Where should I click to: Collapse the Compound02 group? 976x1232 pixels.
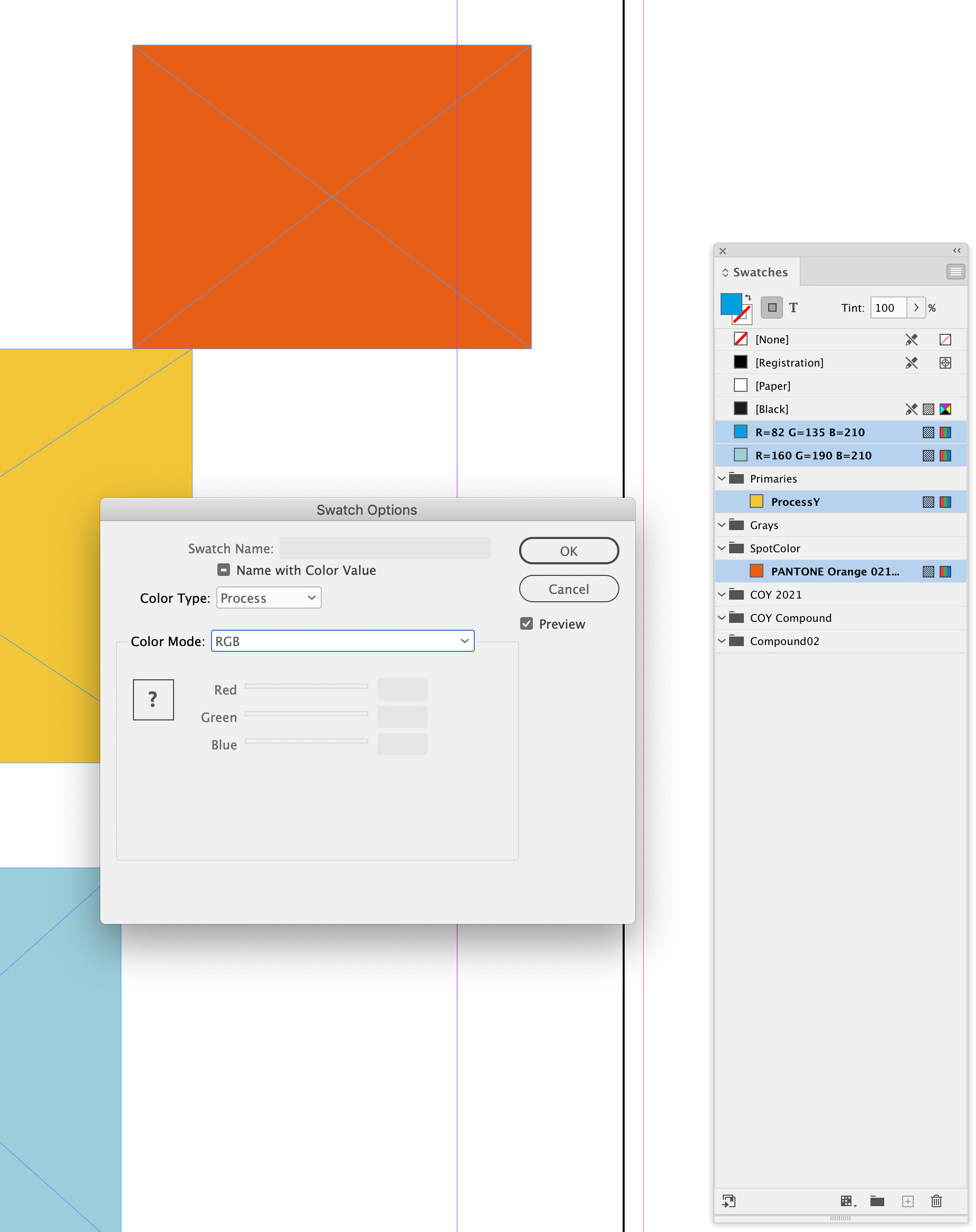722,641
